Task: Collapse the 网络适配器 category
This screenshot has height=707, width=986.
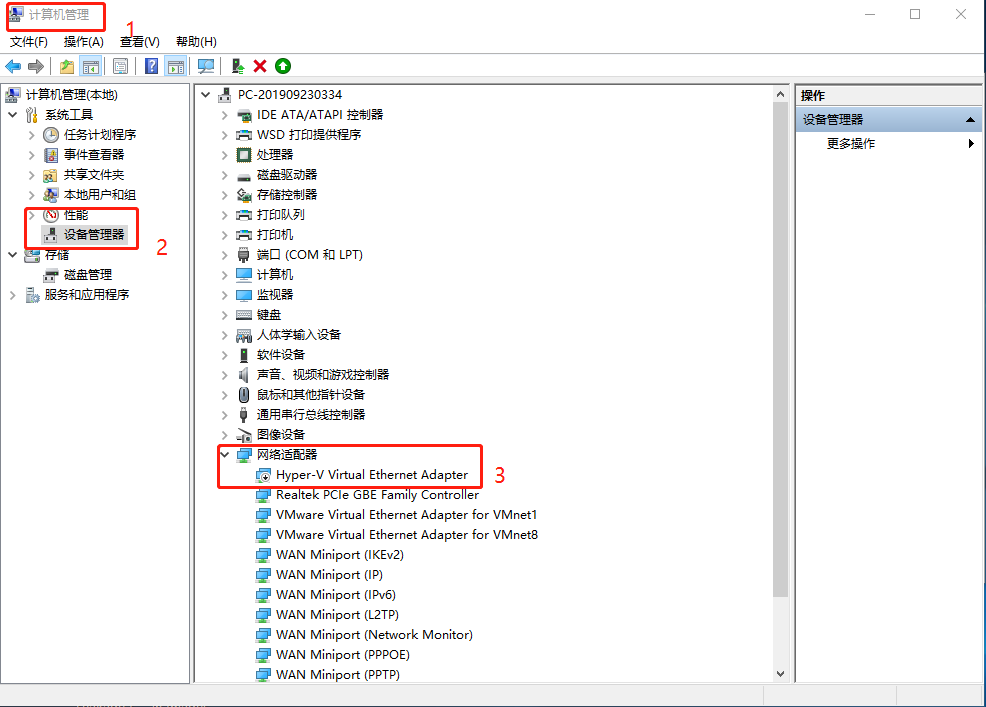Action: [224, 455]
